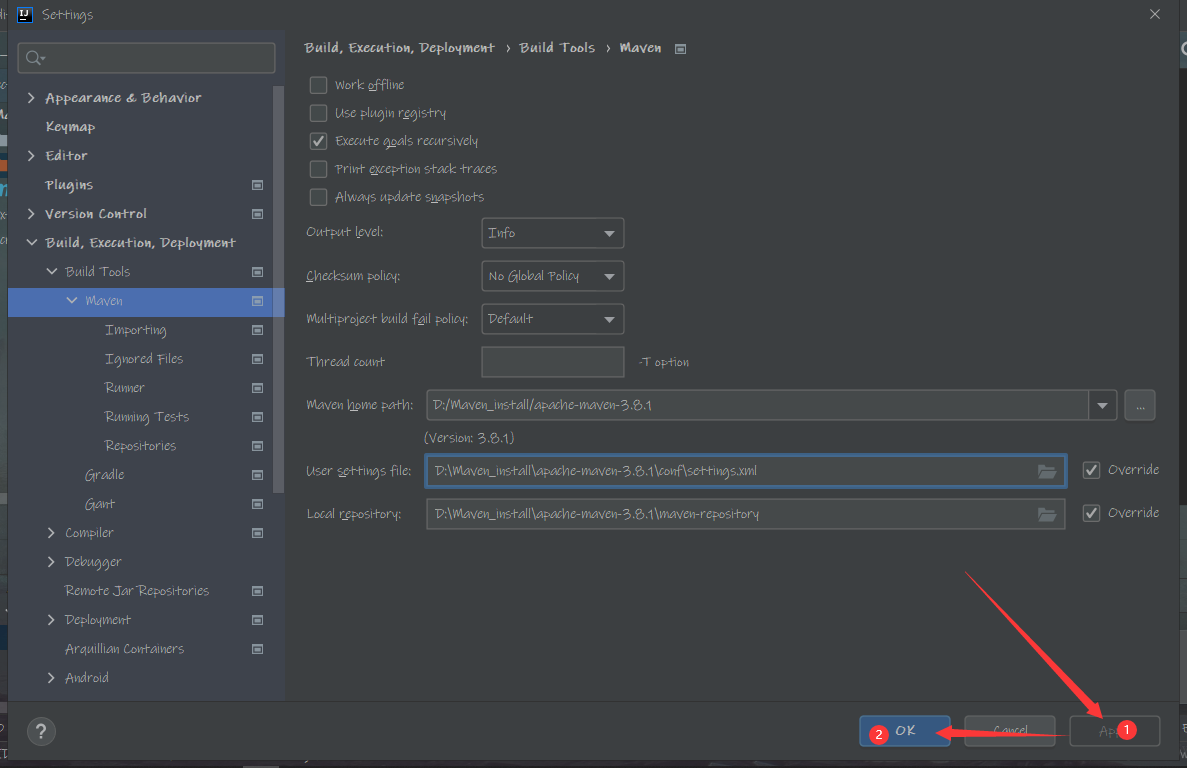The width and height of the screenshot is (1187, 768).
Task: Click the project-level icon beside Version Control
Action: (x=257, y=214)
